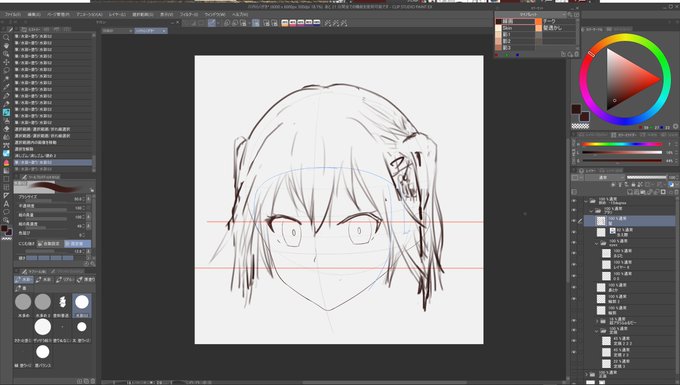Toggle visibility of レイヤー 8 layer

click(x=574, y=265)
